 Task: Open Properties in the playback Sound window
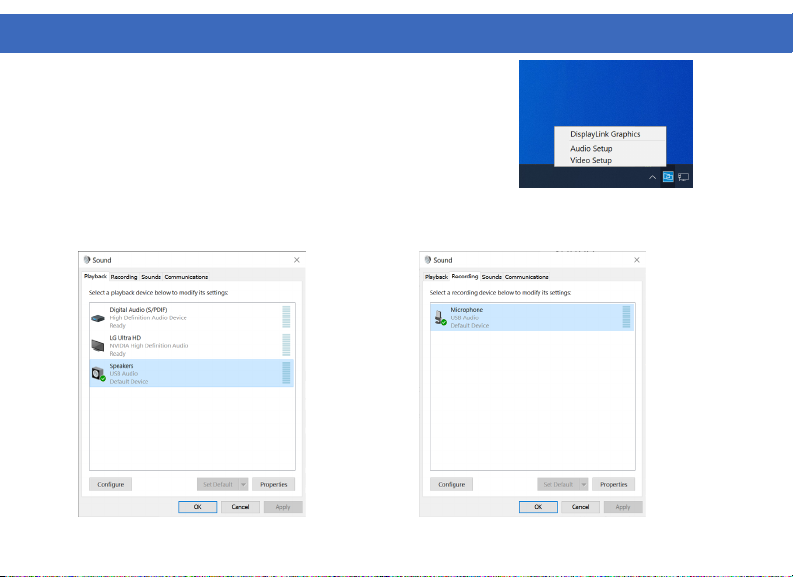274,484
